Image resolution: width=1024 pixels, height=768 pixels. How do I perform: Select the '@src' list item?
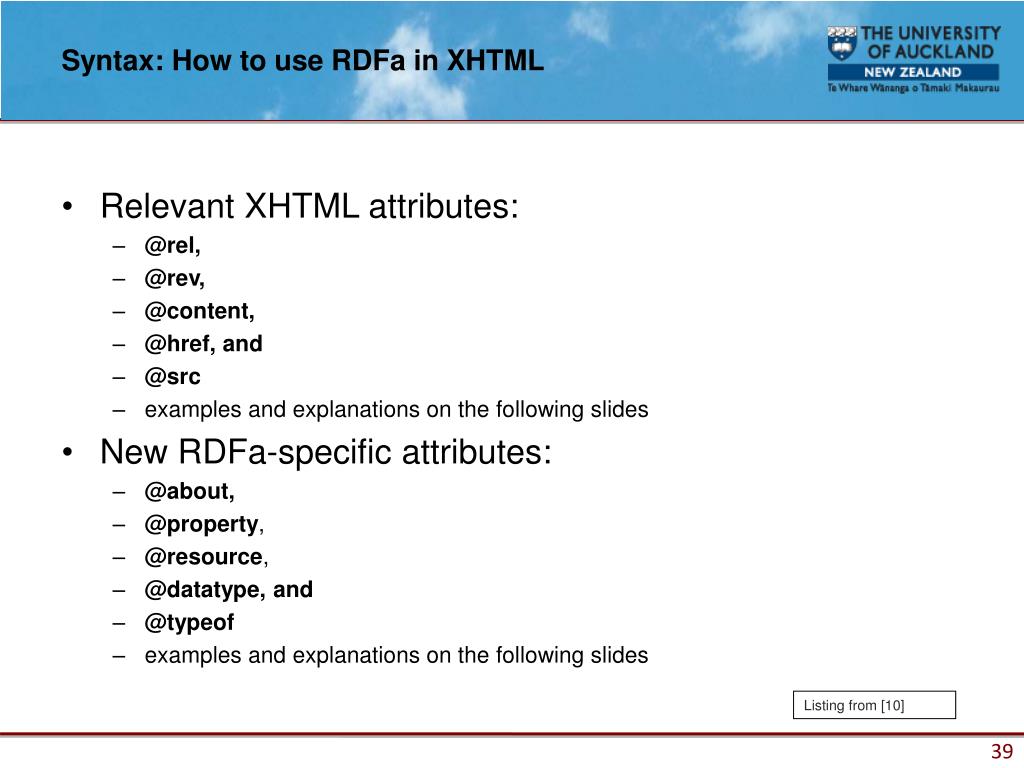pos(172,377)
